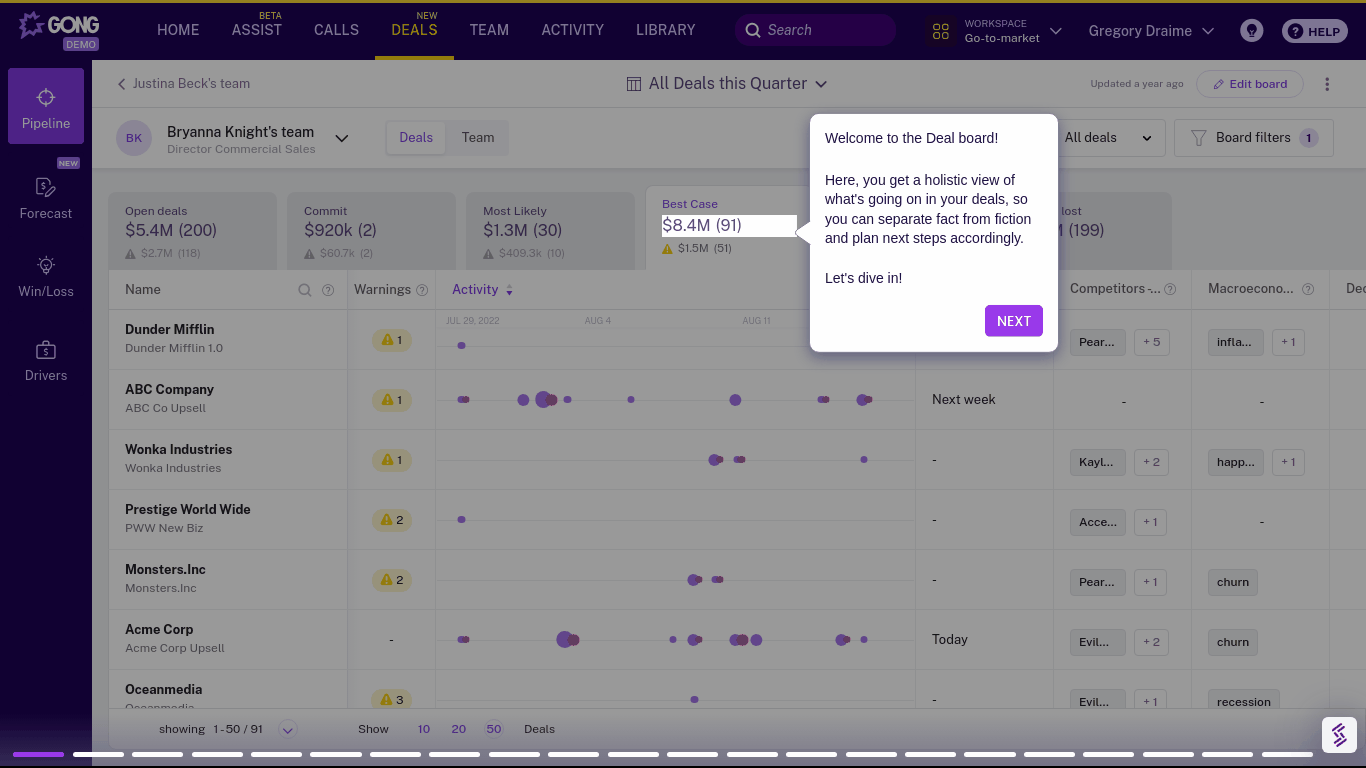Screen dimensions: 1366x768
Task: Expand Bryanna Knight's team selector
Action: point(342,138)
